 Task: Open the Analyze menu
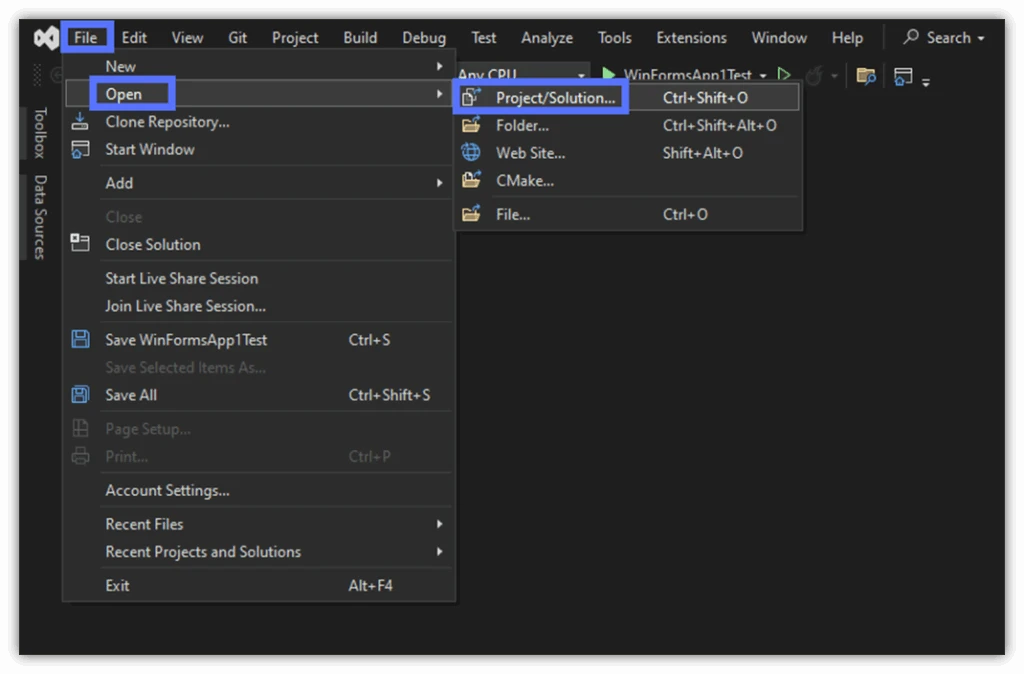547,37
